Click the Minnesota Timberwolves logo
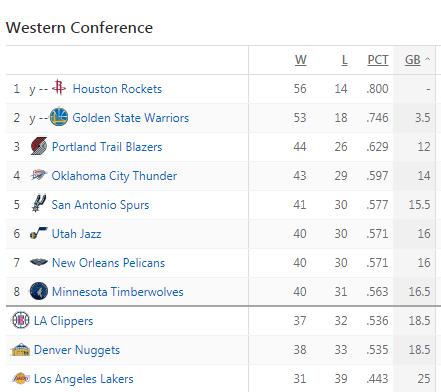Image resolution: width=441 pixels, height=392 pixels. [x=39, y=291]
